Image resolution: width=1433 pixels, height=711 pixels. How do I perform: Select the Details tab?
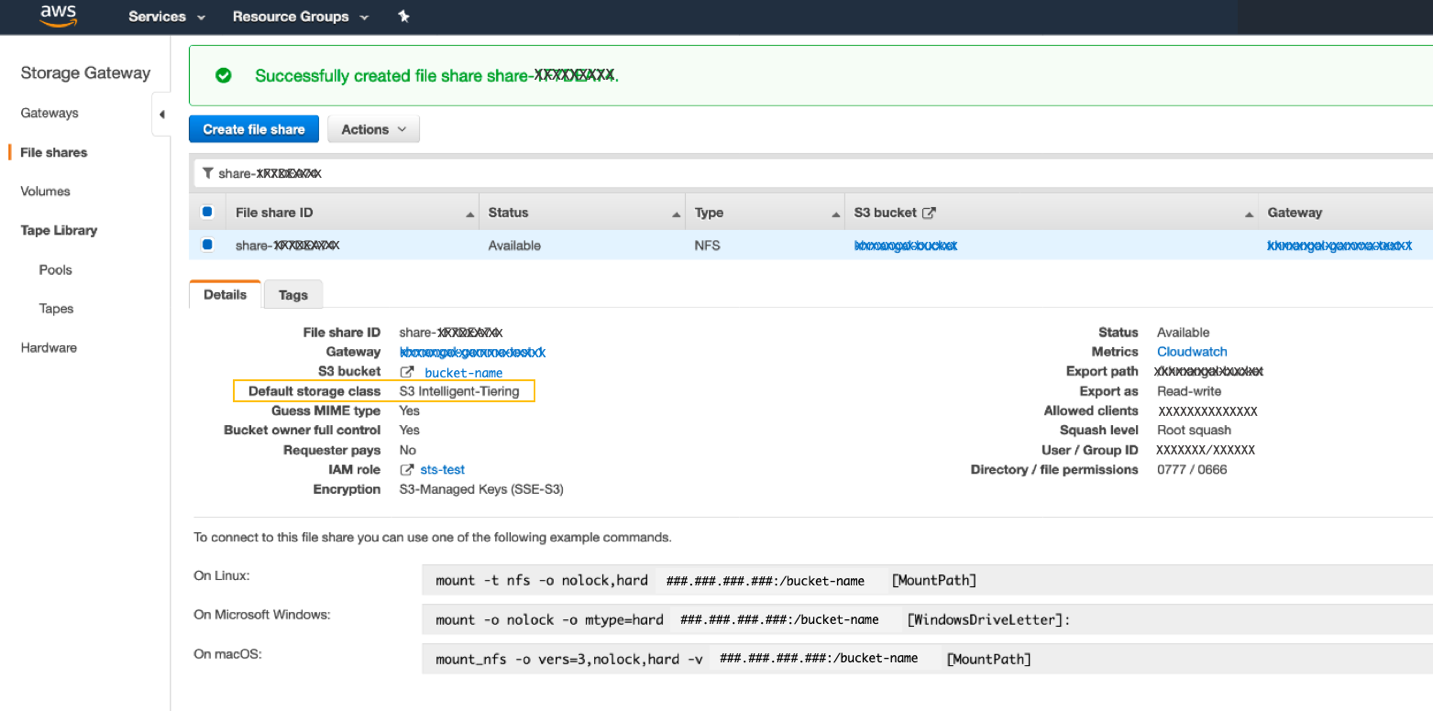[x=224, y=294]
